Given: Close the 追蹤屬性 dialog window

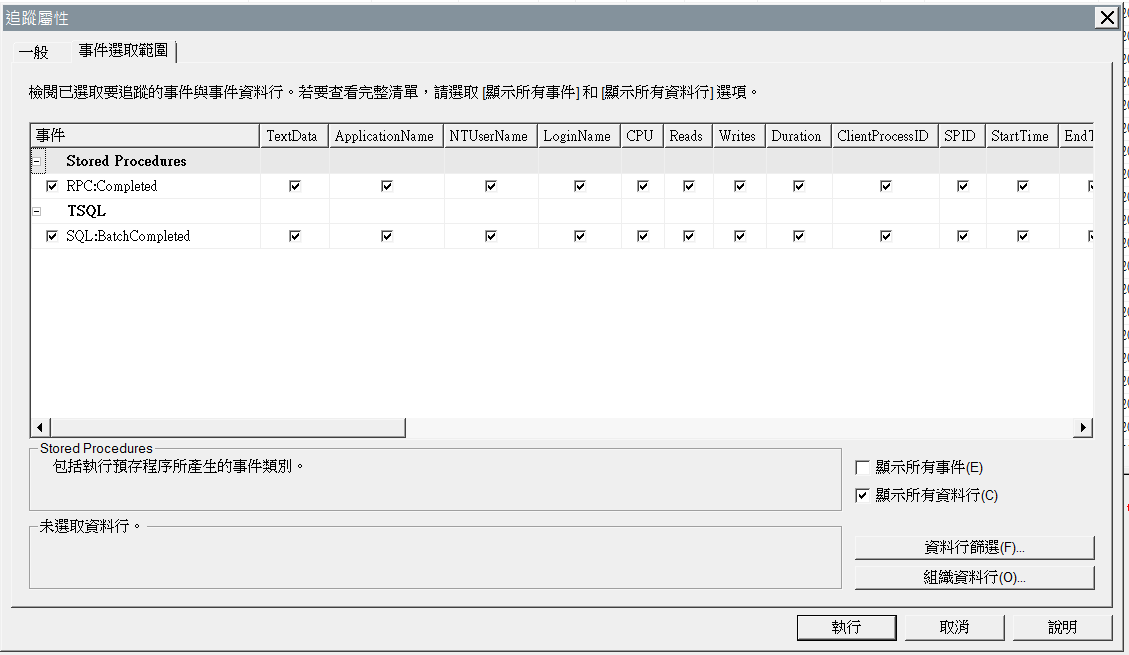Looking at the screenshot, I should tap(1106, 18).
